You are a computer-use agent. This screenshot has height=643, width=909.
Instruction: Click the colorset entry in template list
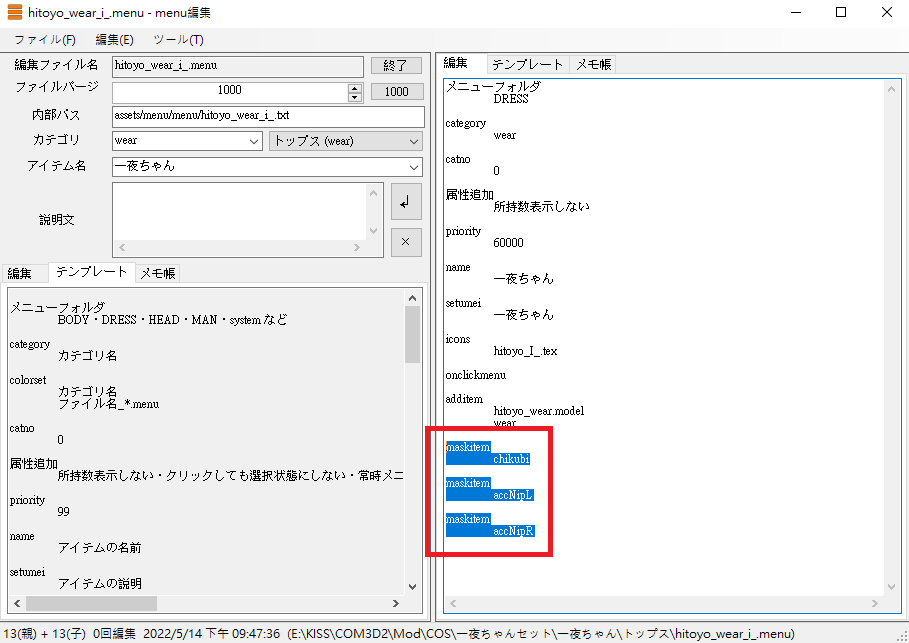28,380
